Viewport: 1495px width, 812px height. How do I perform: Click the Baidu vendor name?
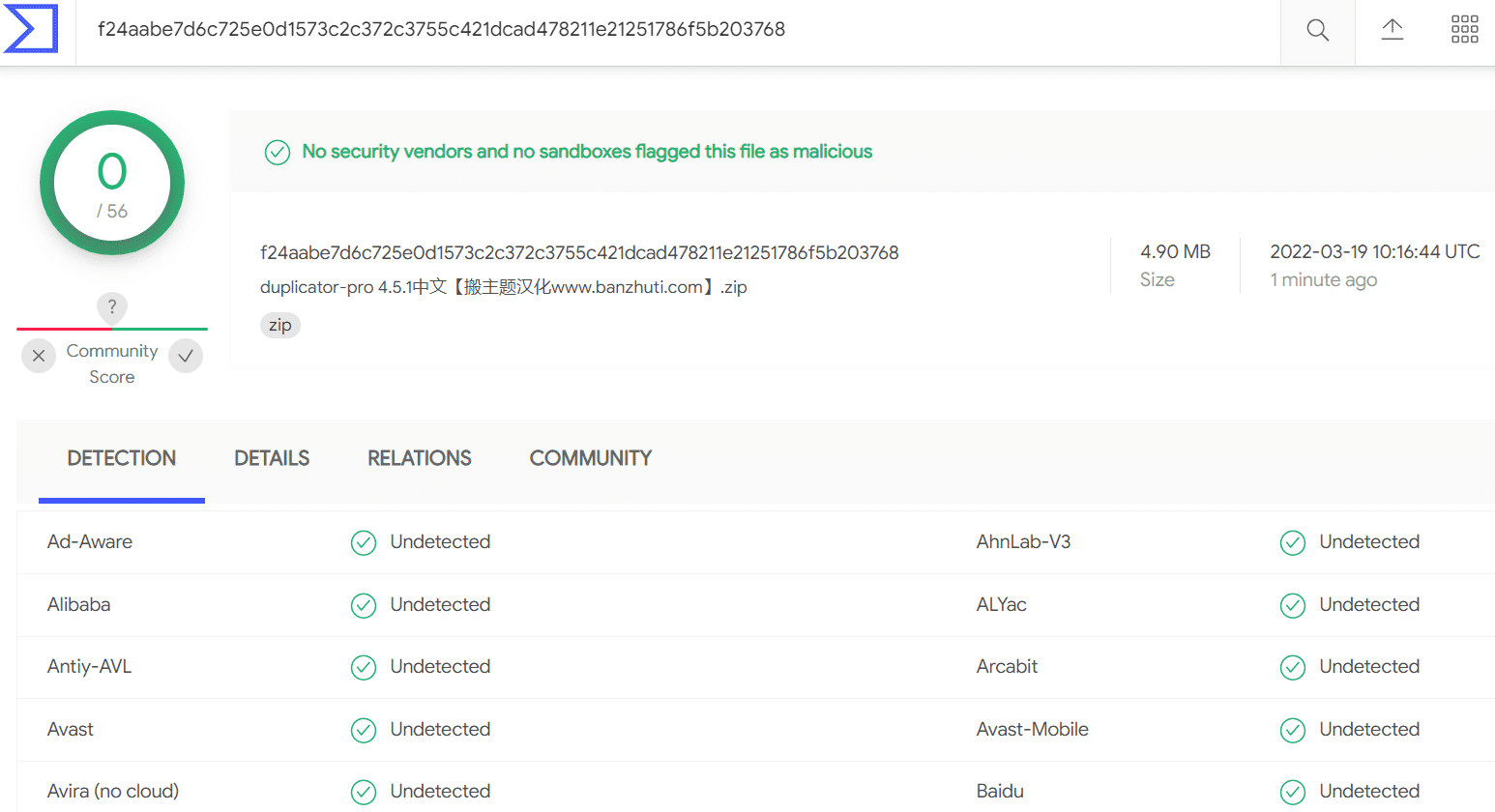[1000, 791]
